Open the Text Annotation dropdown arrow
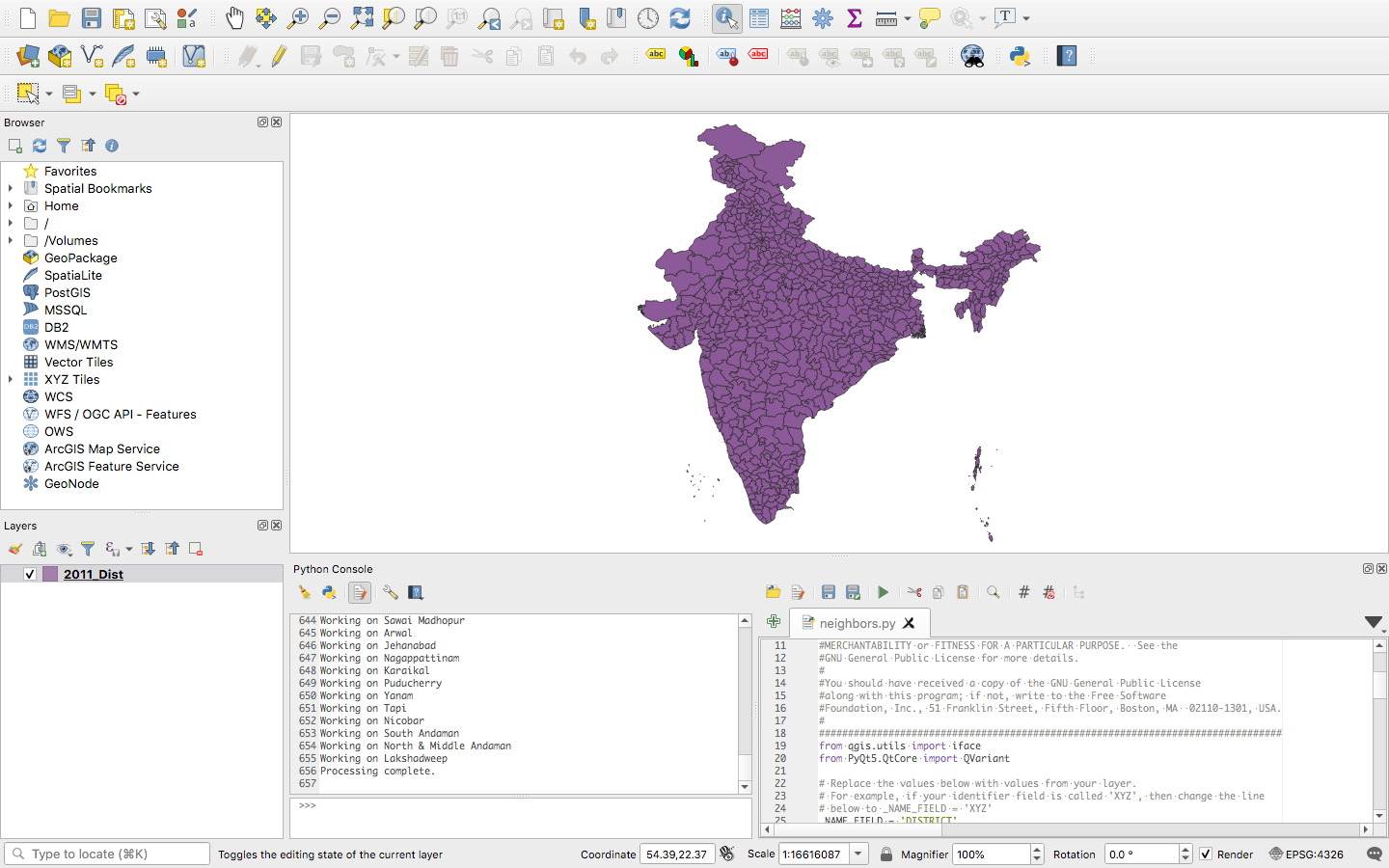Image resolution: width=1389 pixels, height=868 pixels. click(1026, 17)
